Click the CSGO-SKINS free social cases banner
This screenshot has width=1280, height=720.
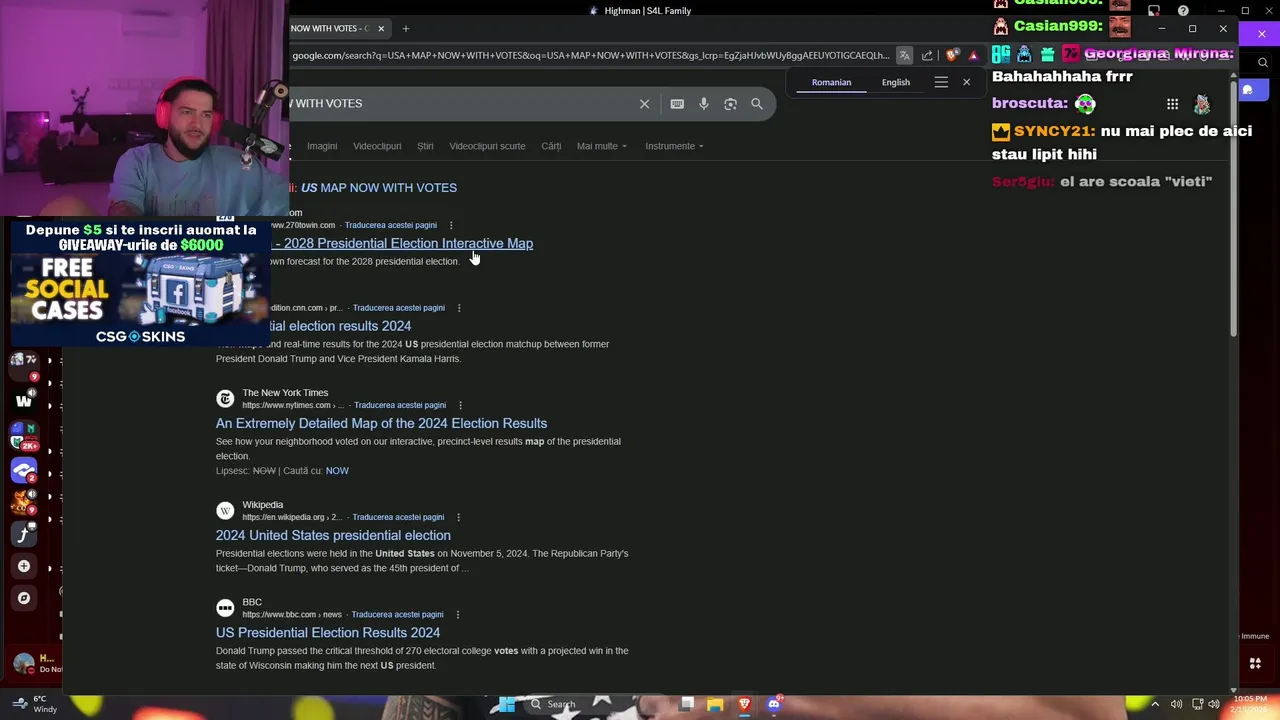(141, 283)
